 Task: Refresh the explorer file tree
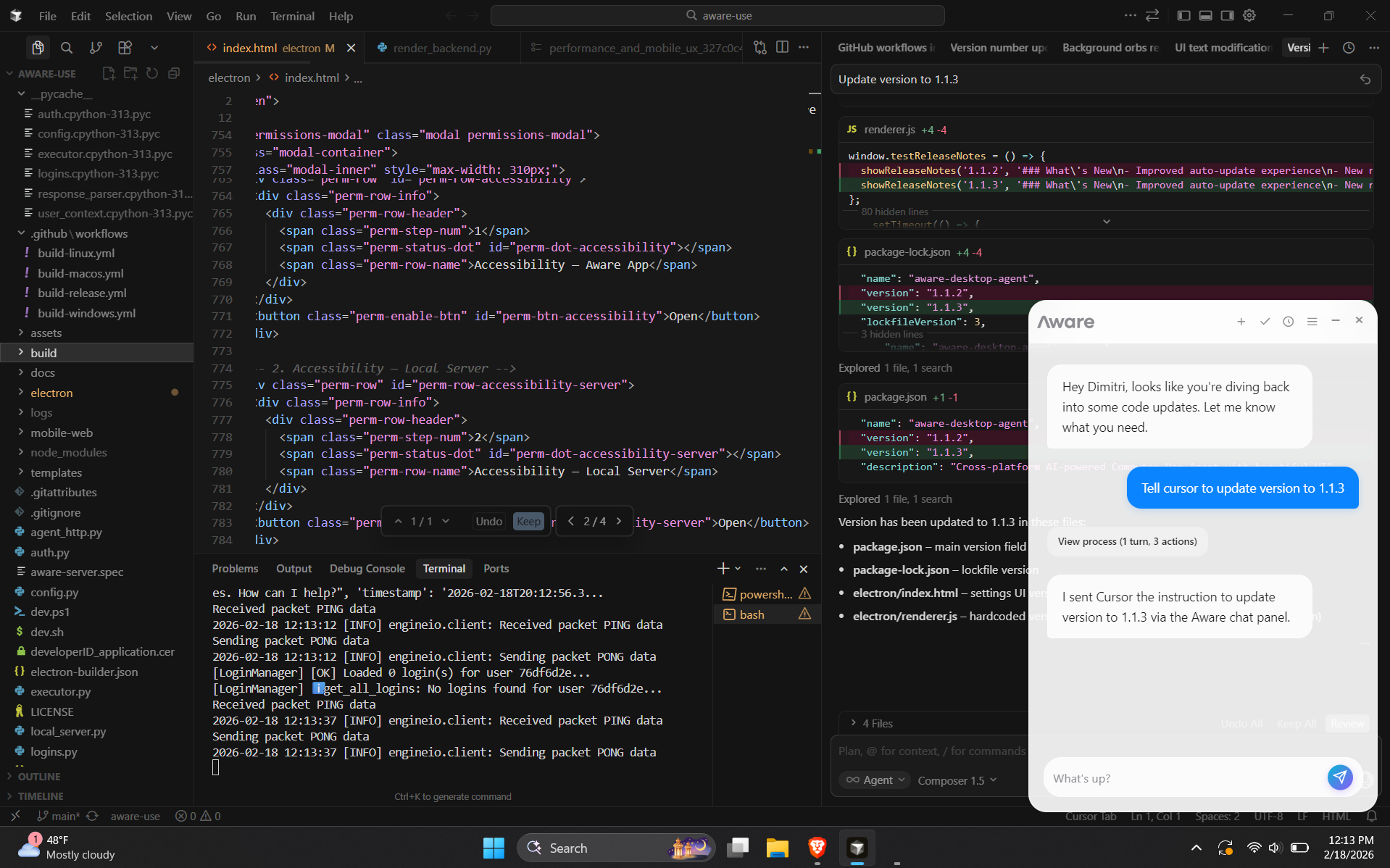(x=152, y=73)
